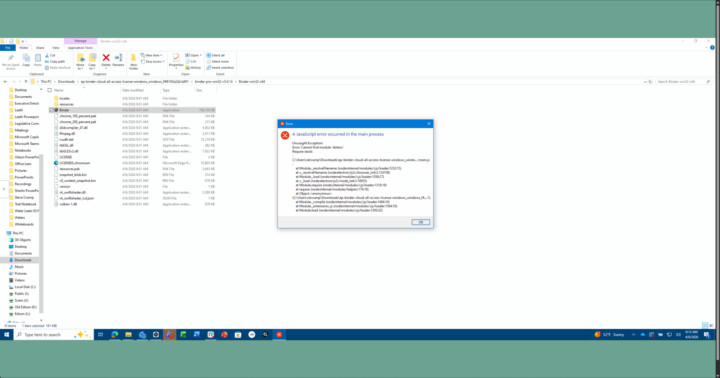Select the ffmpeg.dll file
Viewport: 720px width, 378px height.
point(67,134)
